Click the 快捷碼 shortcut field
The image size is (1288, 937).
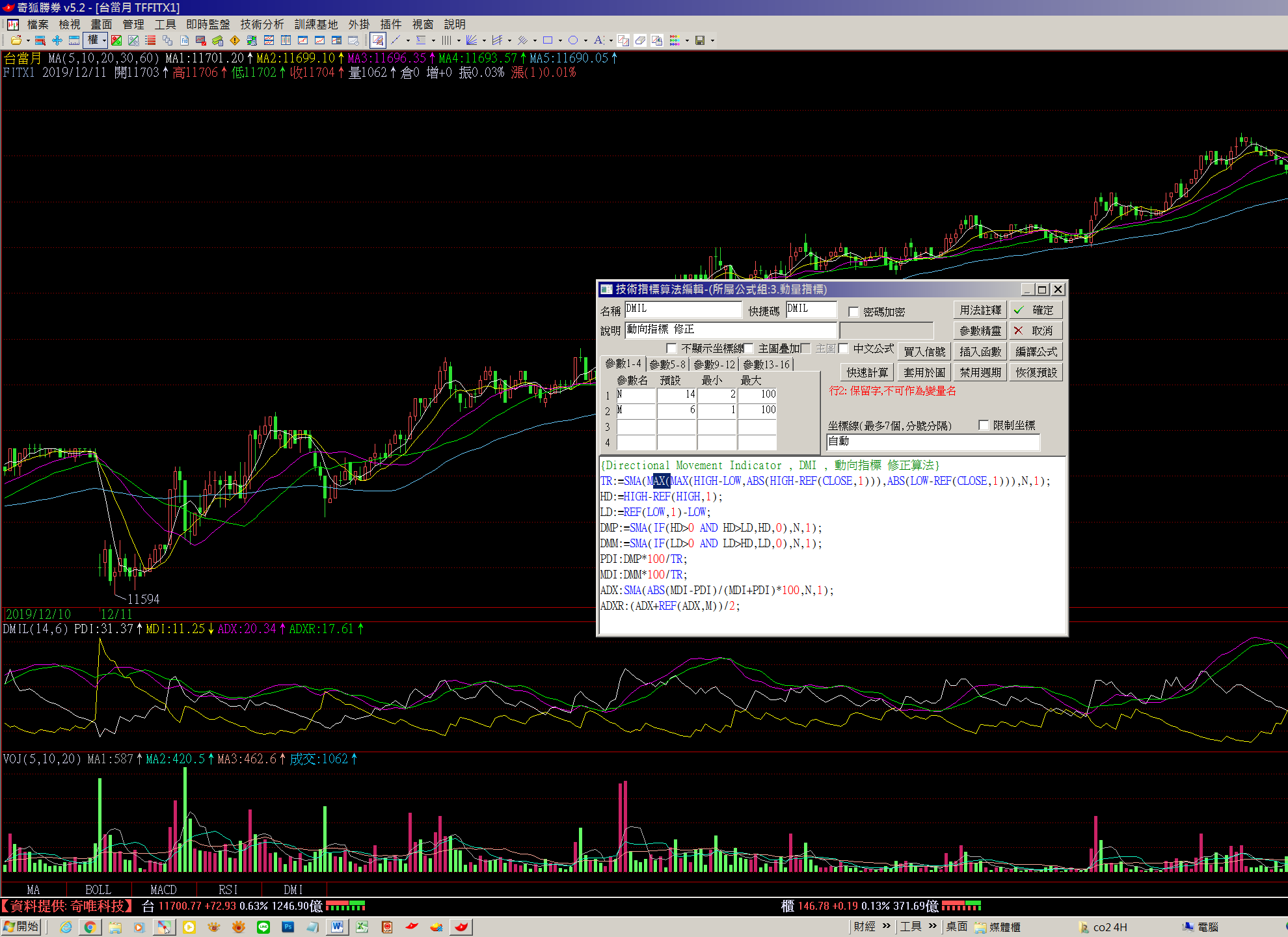[811, 309]
